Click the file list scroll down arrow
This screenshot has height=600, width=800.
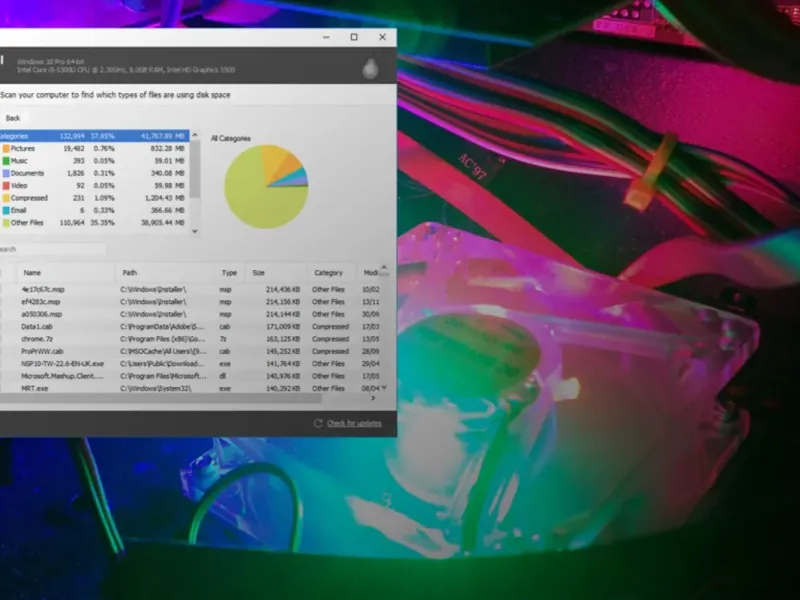pyautogui.click(x=384, y=388)
